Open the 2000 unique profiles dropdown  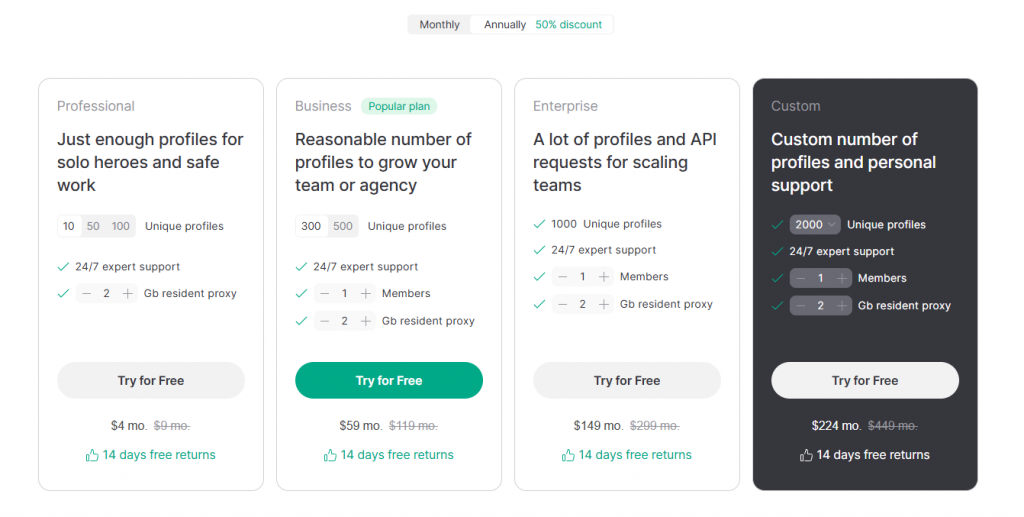(x=815, y=225)
